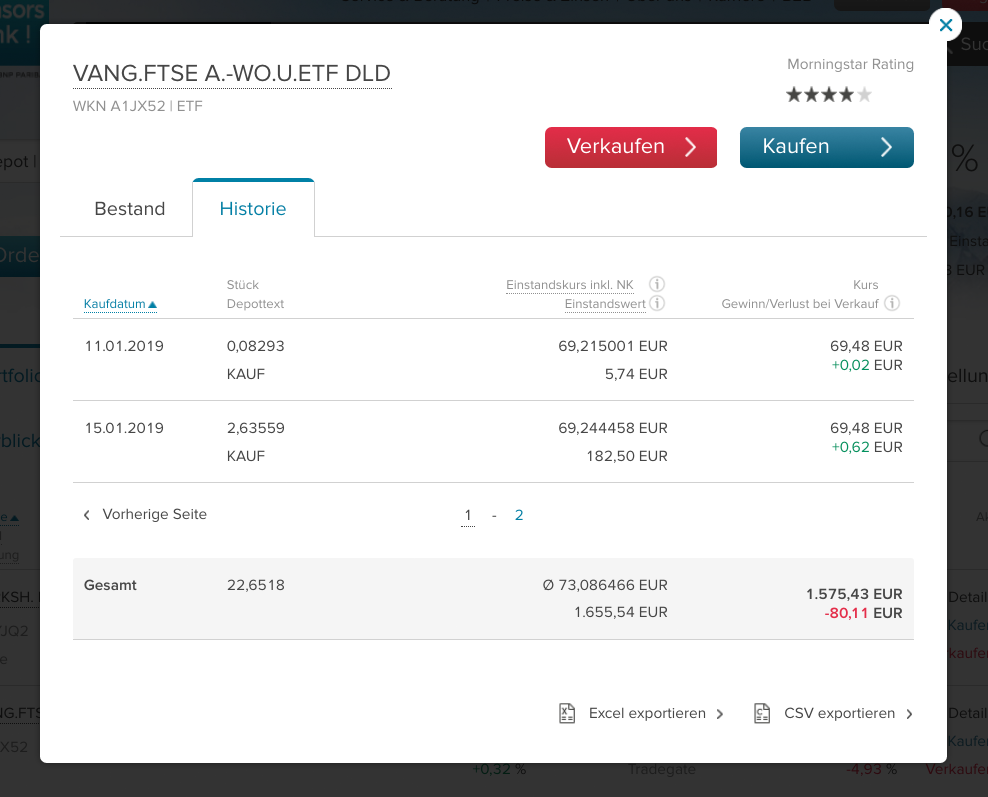Click the quantity 2,63559

pos(256,428)
